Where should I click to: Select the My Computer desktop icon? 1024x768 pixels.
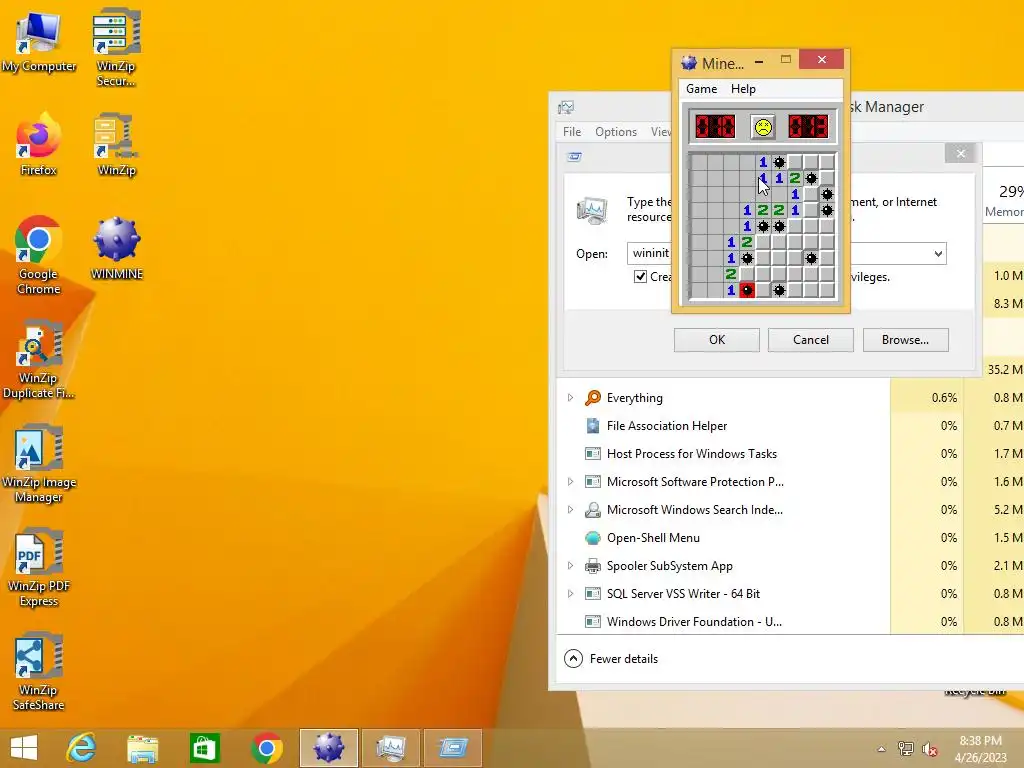pos(39,42)
